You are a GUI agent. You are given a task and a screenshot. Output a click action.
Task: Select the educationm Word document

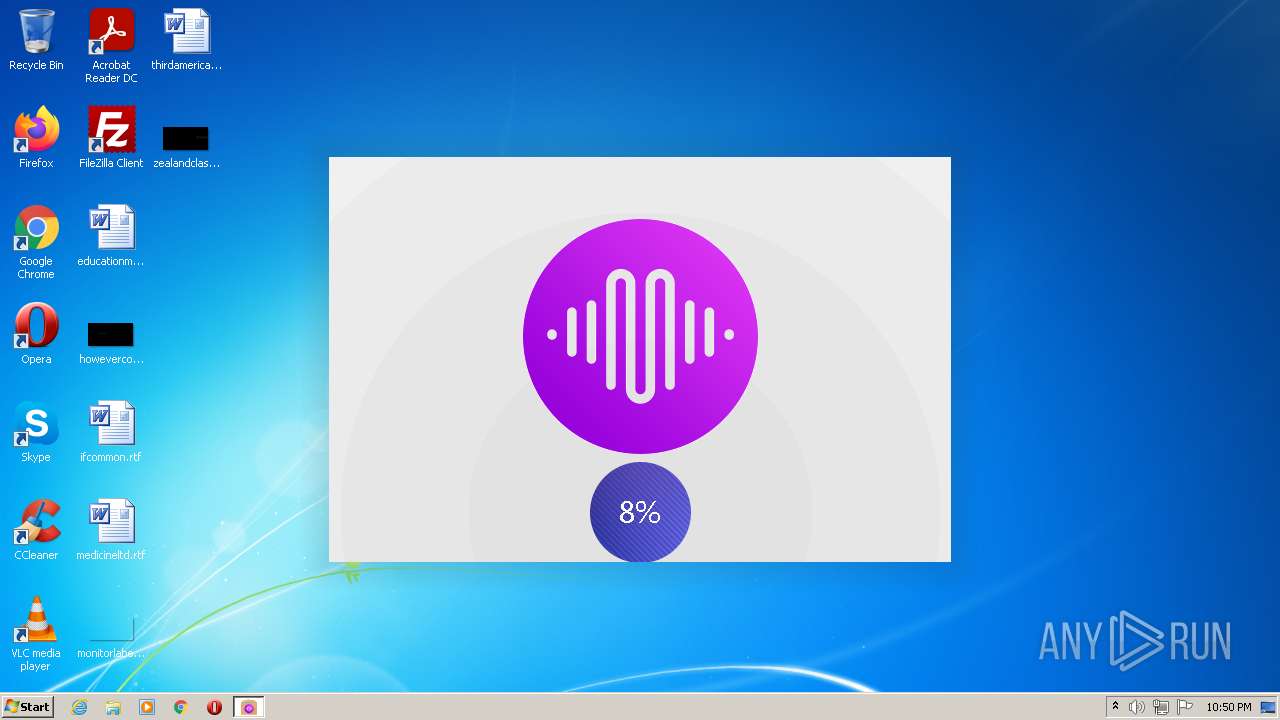click(111, 236)
